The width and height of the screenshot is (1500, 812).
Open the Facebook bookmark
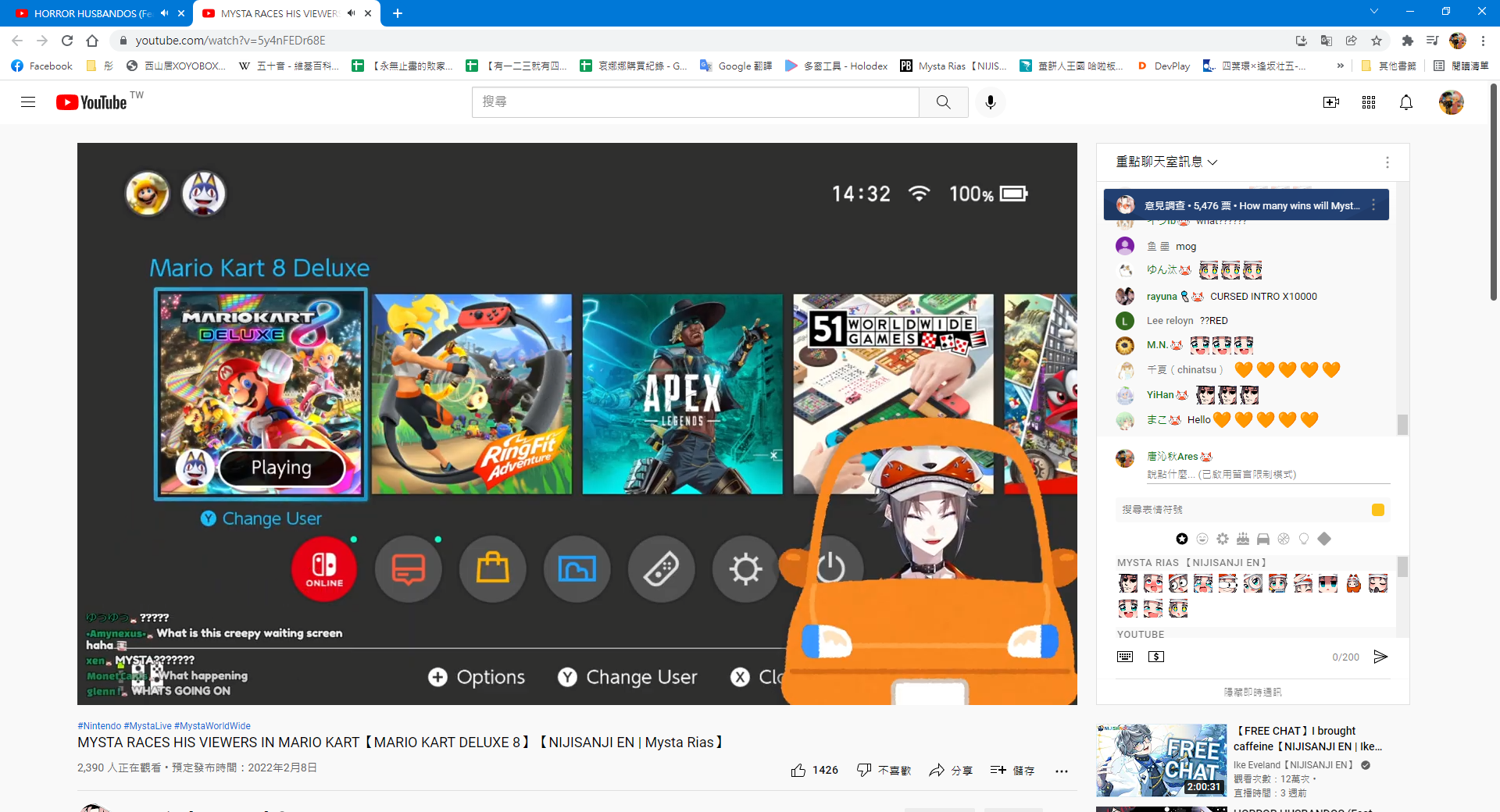(42, 66)
